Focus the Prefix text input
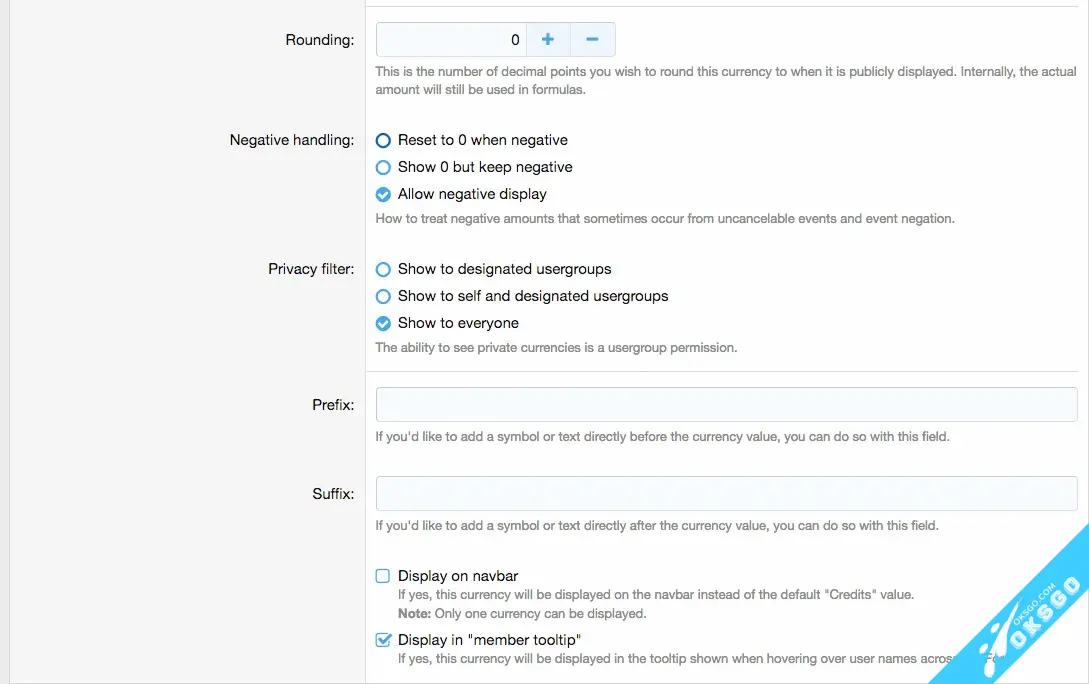Viewport: 1089px width, 684px height. pyautogui.click(x=726, y=405)
